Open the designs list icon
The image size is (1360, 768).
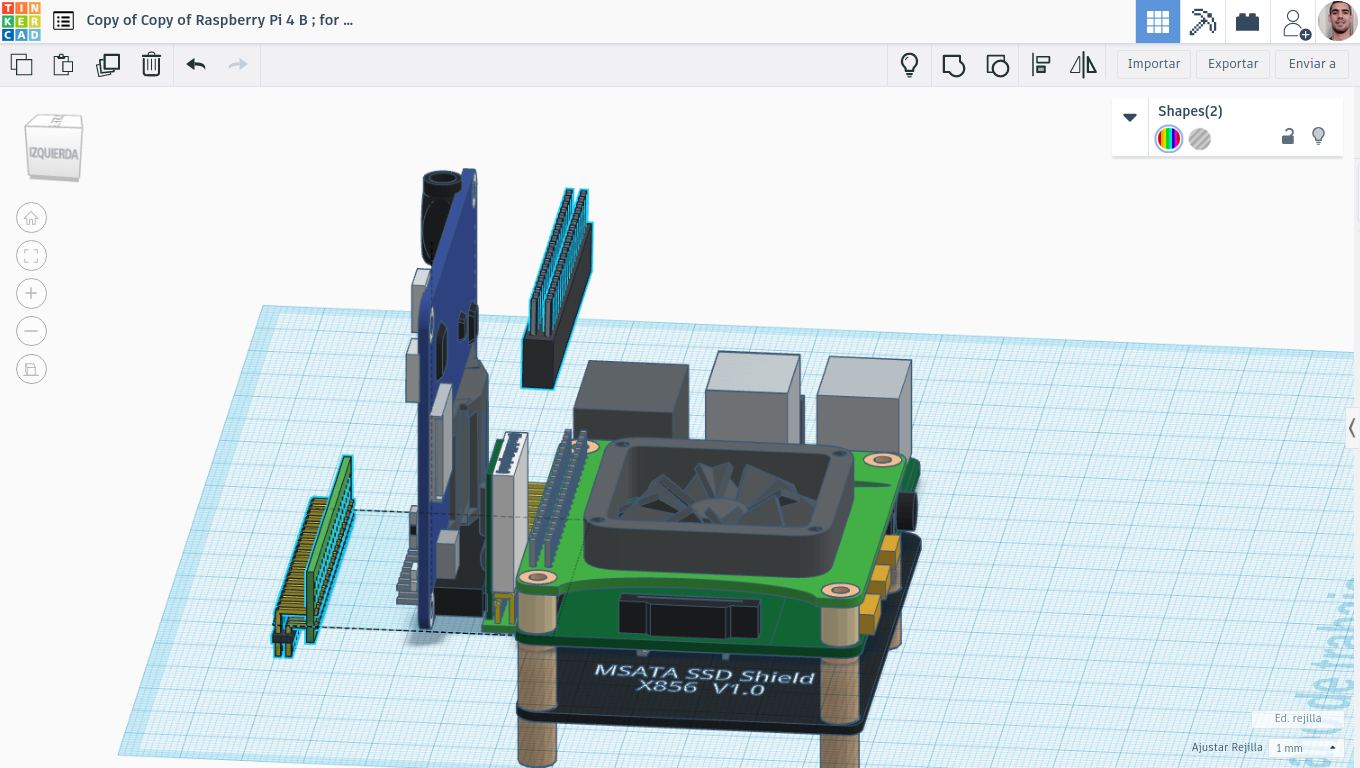pos(63,20)
